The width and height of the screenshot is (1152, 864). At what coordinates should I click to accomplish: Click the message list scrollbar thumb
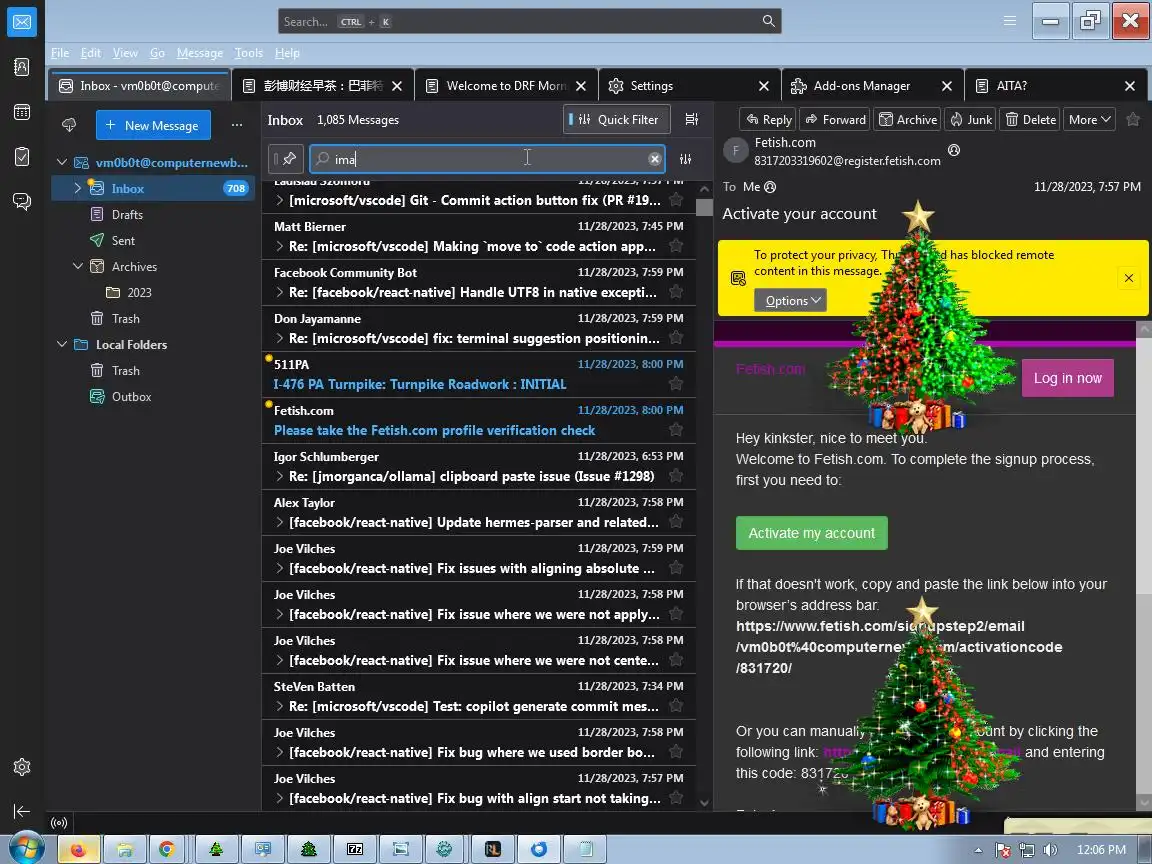point(704,207)
